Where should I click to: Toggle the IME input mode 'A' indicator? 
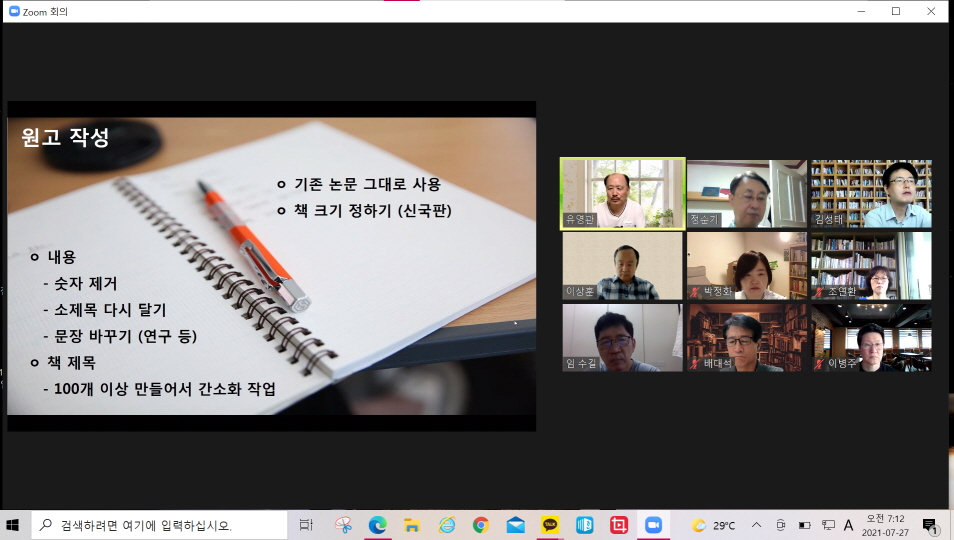[x=848, y=525]
